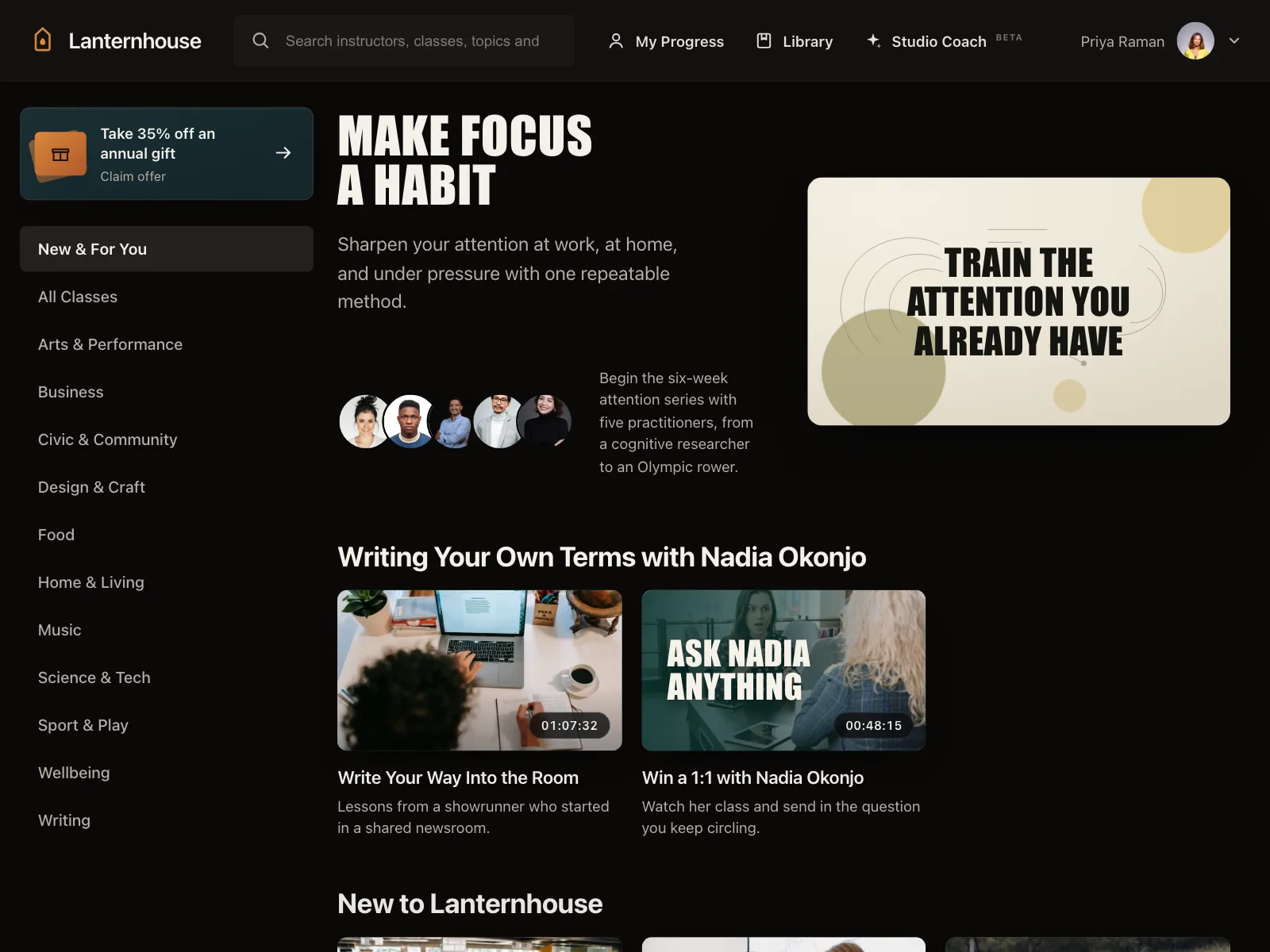The image size is (1270, 952).
Task: Open the Music category
Action: (167, 630)
